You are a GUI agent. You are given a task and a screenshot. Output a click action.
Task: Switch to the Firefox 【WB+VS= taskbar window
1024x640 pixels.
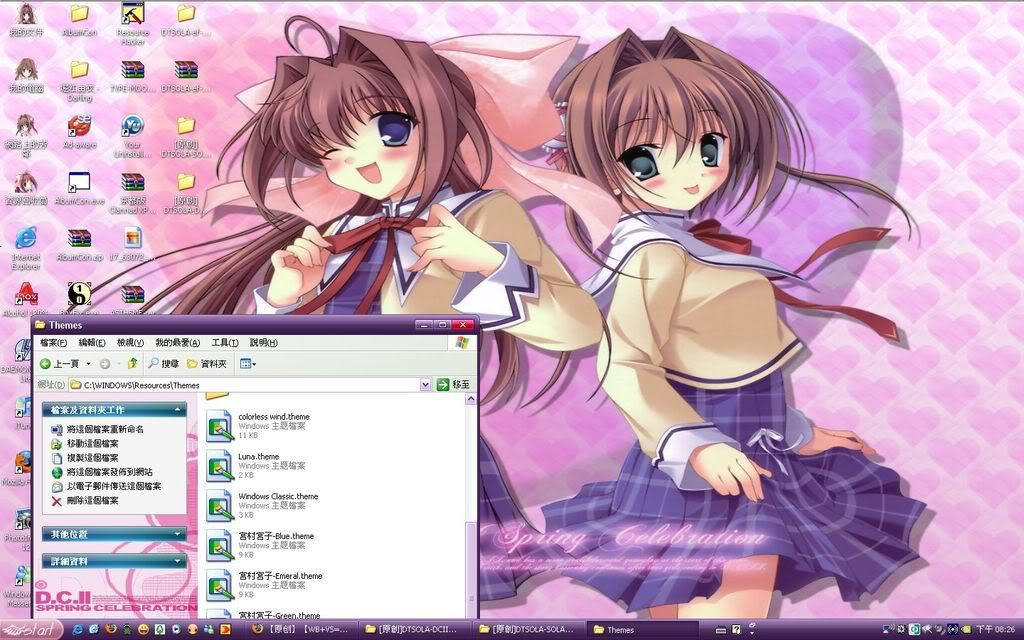click(x=301, y=630)
